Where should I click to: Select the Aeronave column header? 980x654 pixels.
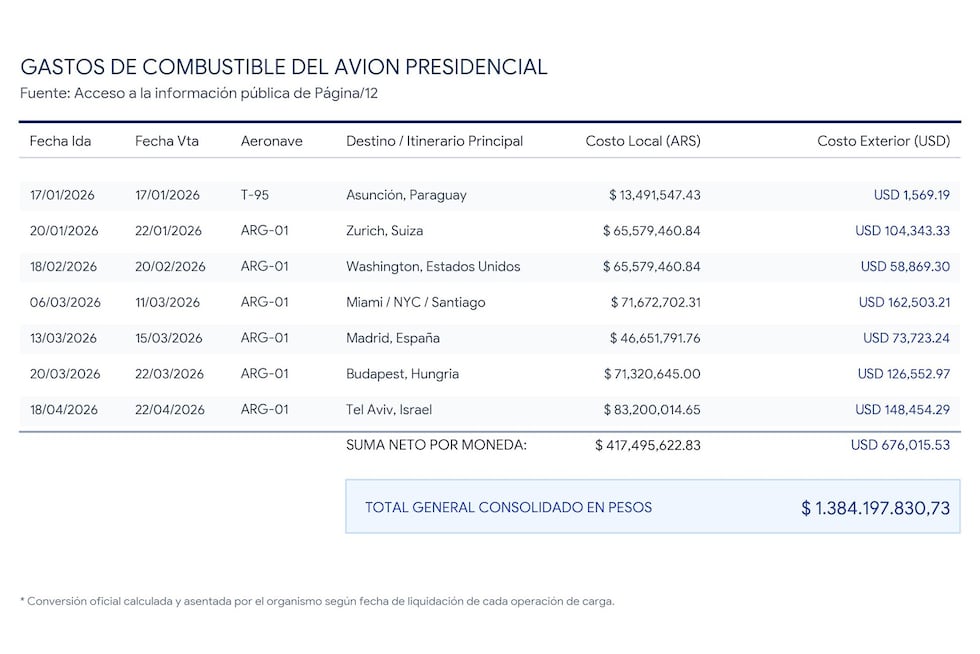pyautogui.click(x=271, y=141)
